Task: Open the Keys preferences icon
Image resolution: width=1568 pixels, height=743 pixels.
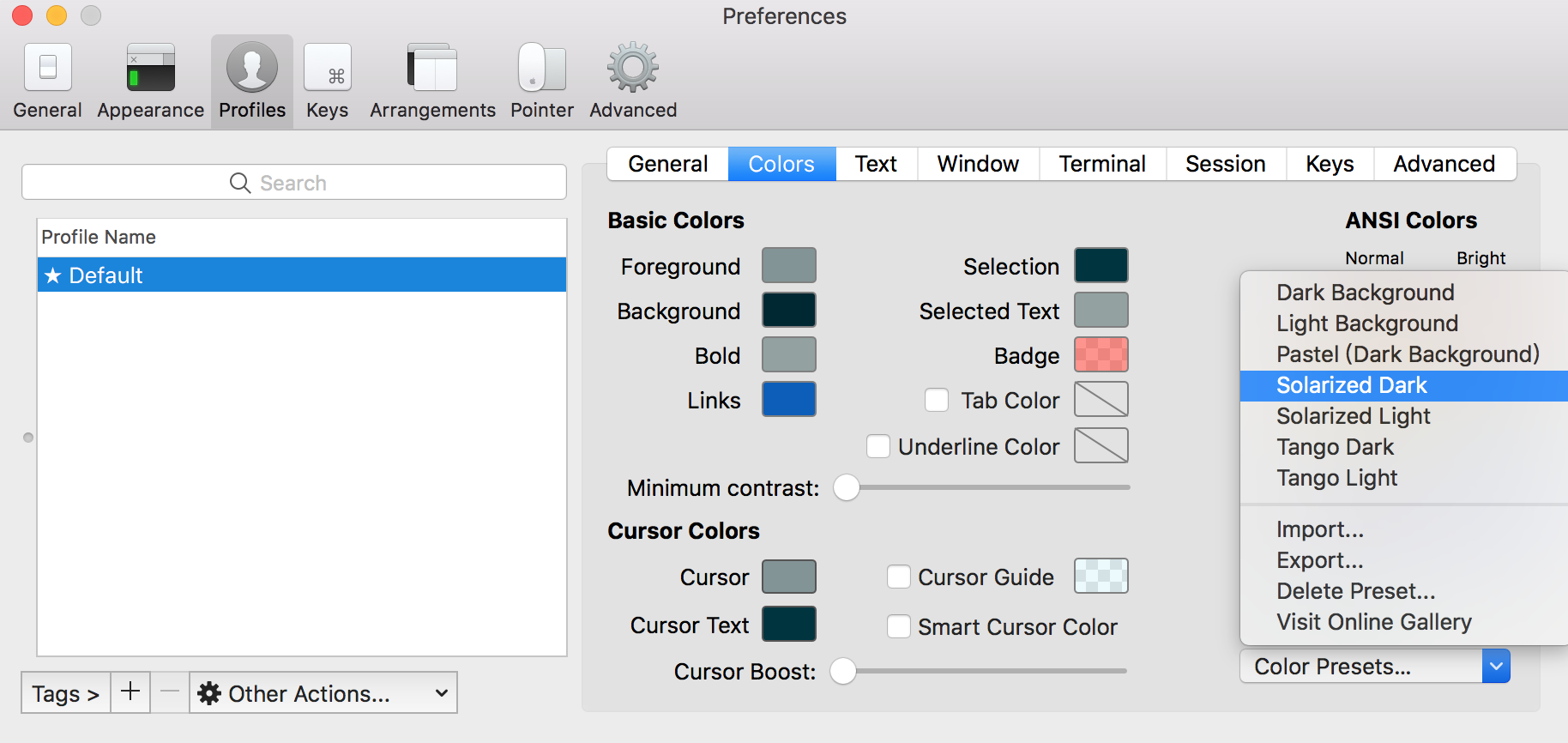Action: click(x=328, y=69)
